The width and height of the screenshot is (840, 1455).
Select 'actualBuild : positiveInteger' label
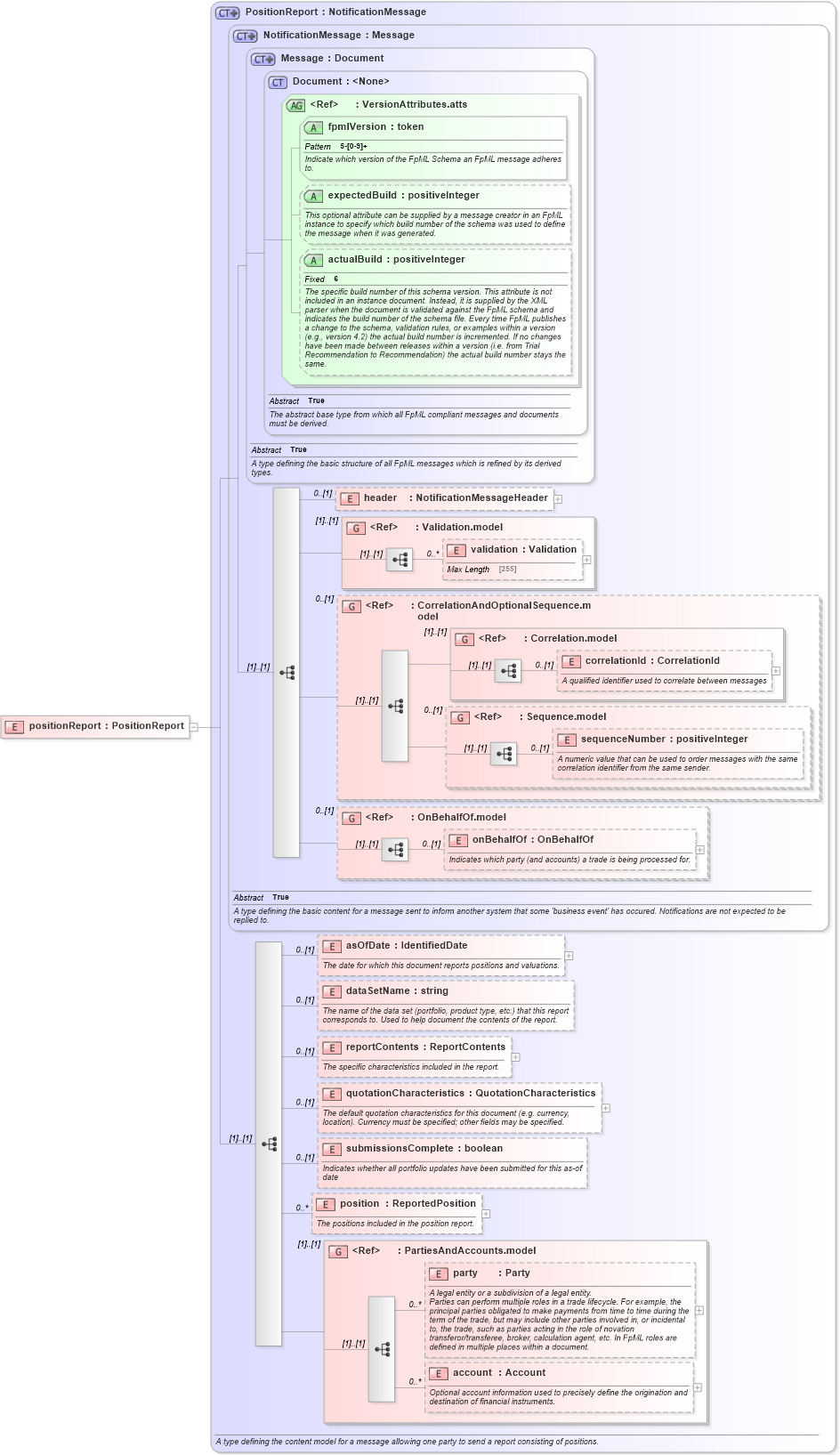(x=396, y=260)
